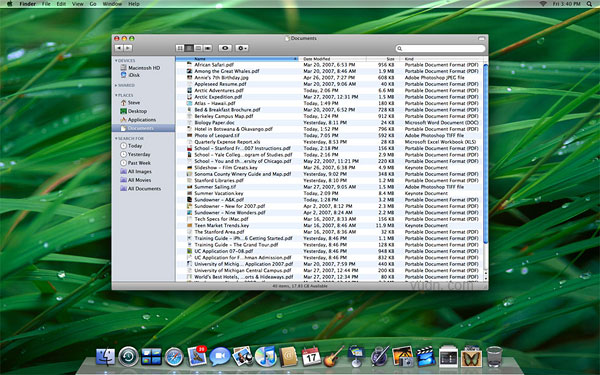Screen dimensions: 600x375
Task: Click the Quick Look eye button
Action: 225,48
